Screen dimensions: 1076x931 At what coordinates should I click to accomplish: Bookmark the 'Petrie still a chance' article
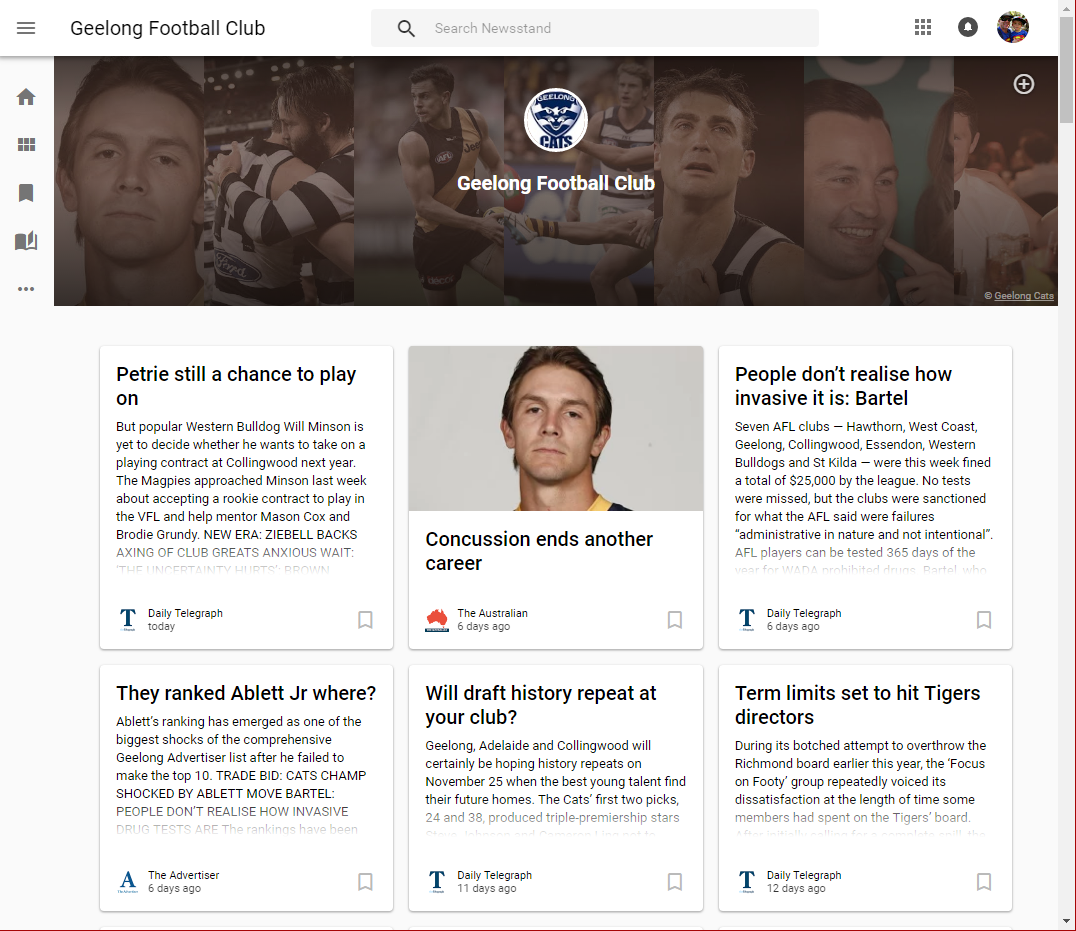click(365, 620)
